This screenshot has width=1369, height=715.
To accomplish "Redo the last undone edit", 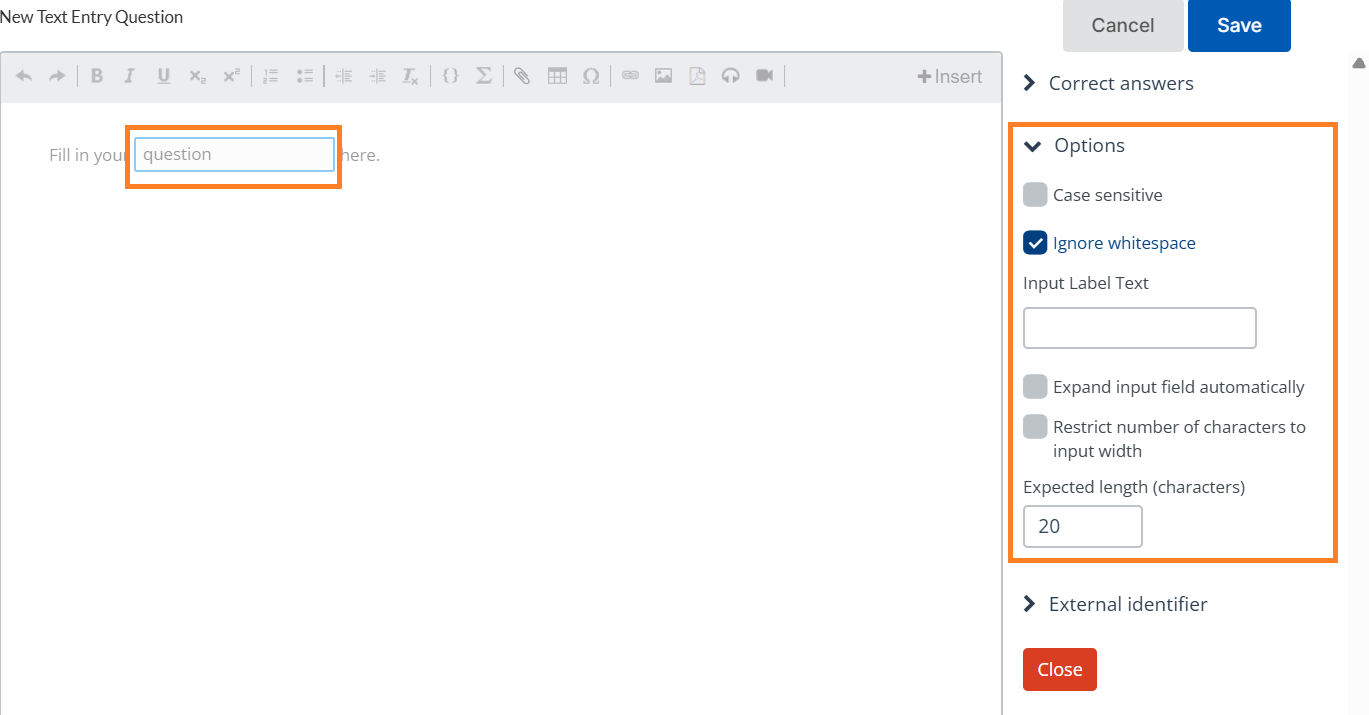I will [x=57, y=76].
